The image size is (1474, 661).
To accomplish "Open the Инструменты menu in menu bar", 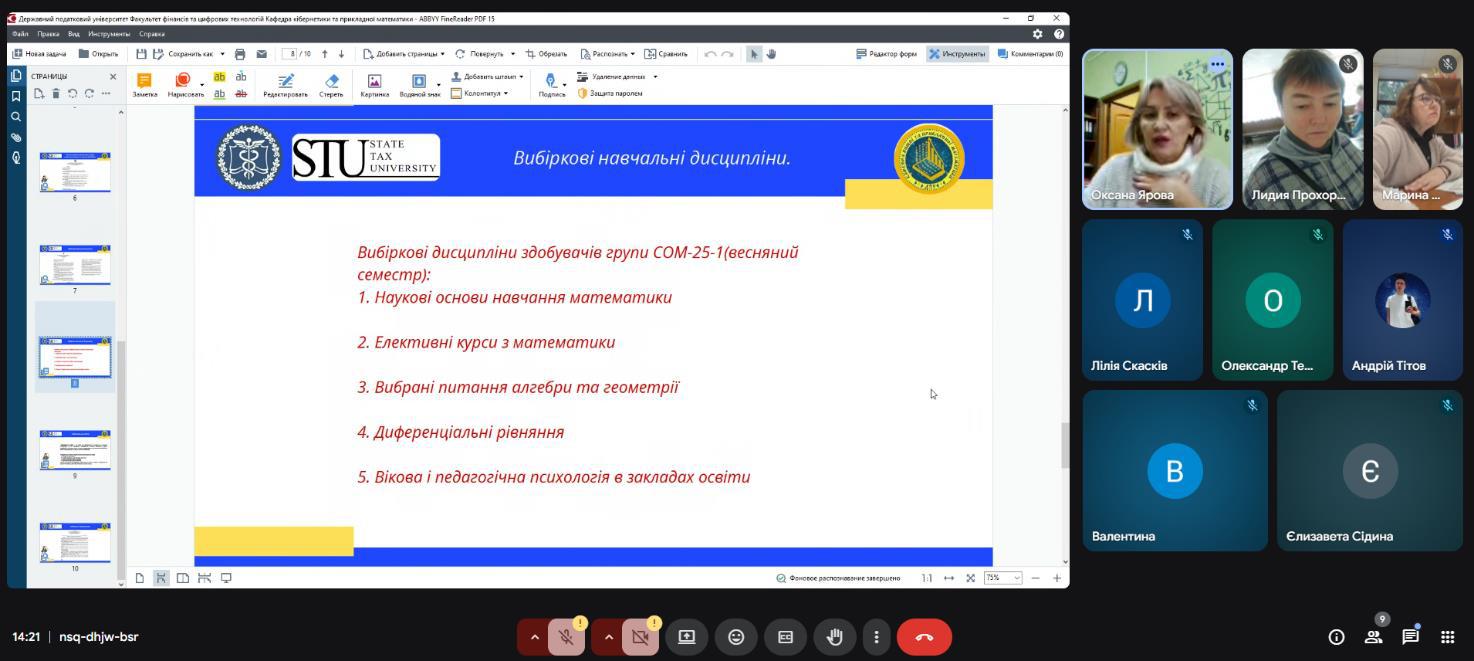I will (x=109, y=34).
